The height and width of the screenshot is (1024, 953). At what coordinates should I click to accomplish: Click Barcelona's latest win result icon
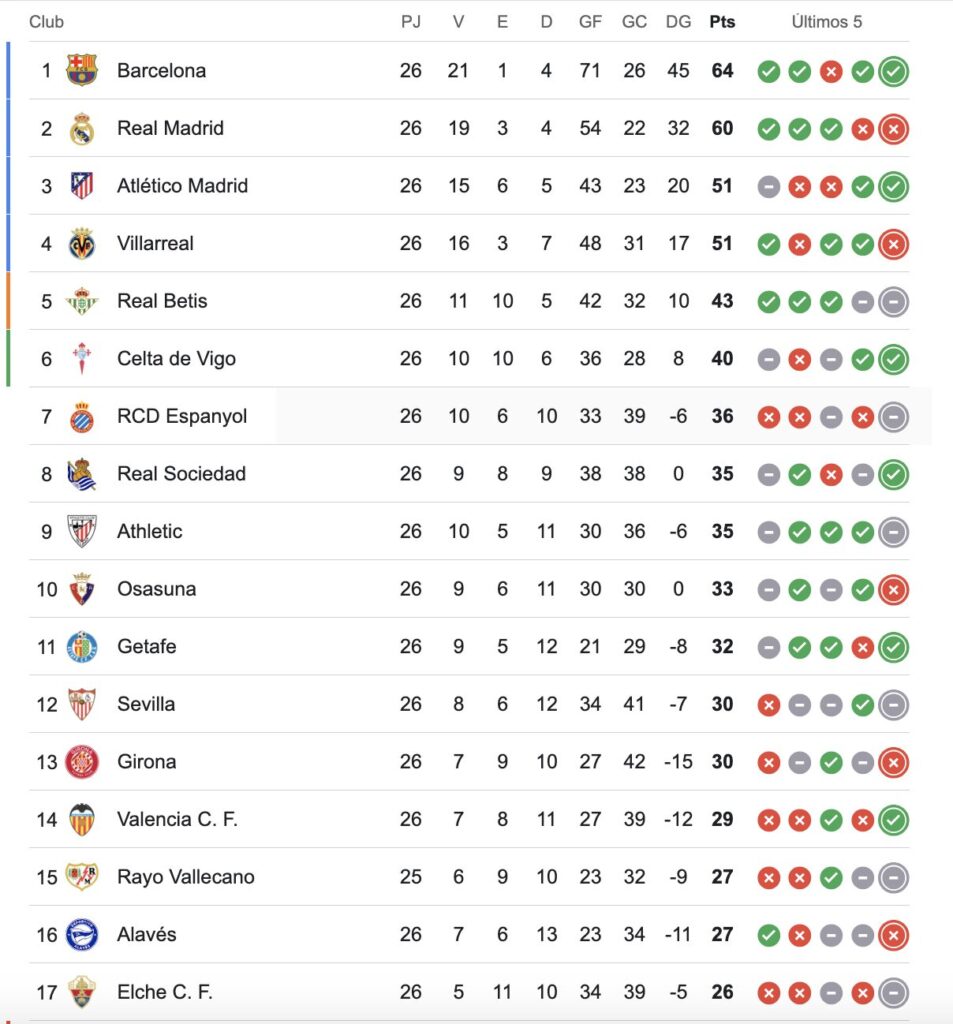(893, 71)
